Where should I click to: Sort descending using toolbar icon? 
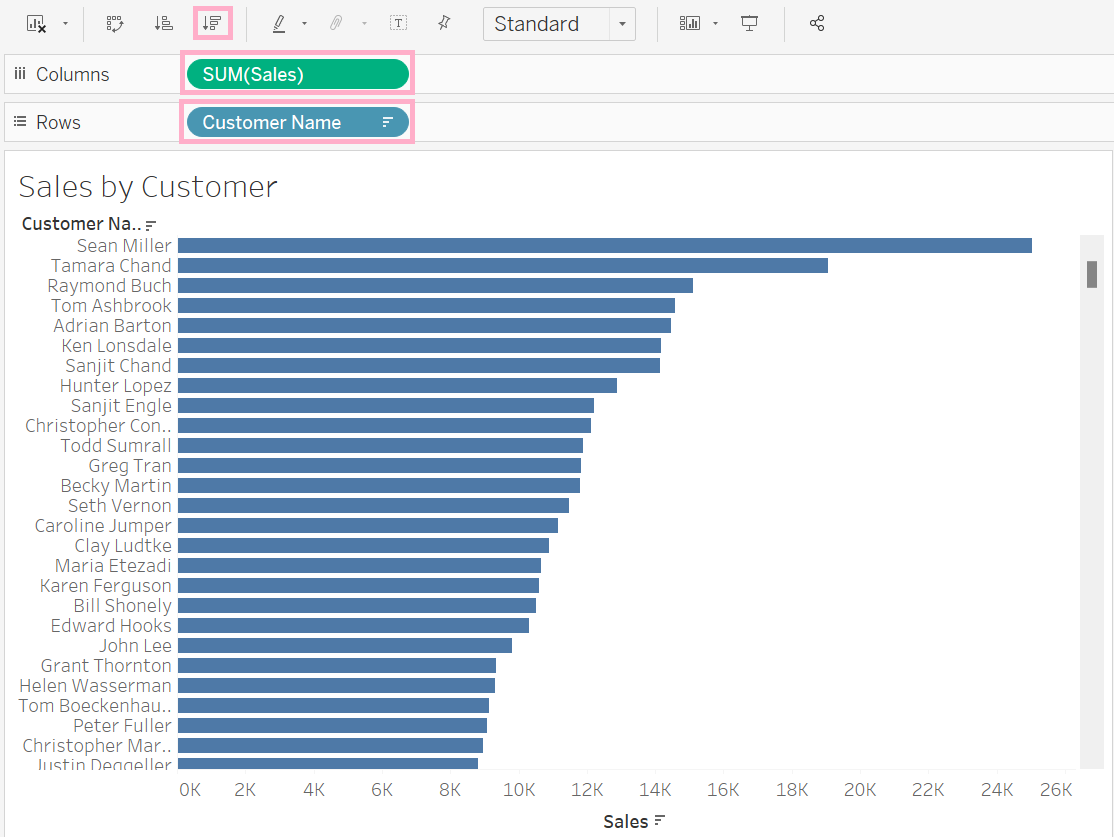tap(212, 23)
